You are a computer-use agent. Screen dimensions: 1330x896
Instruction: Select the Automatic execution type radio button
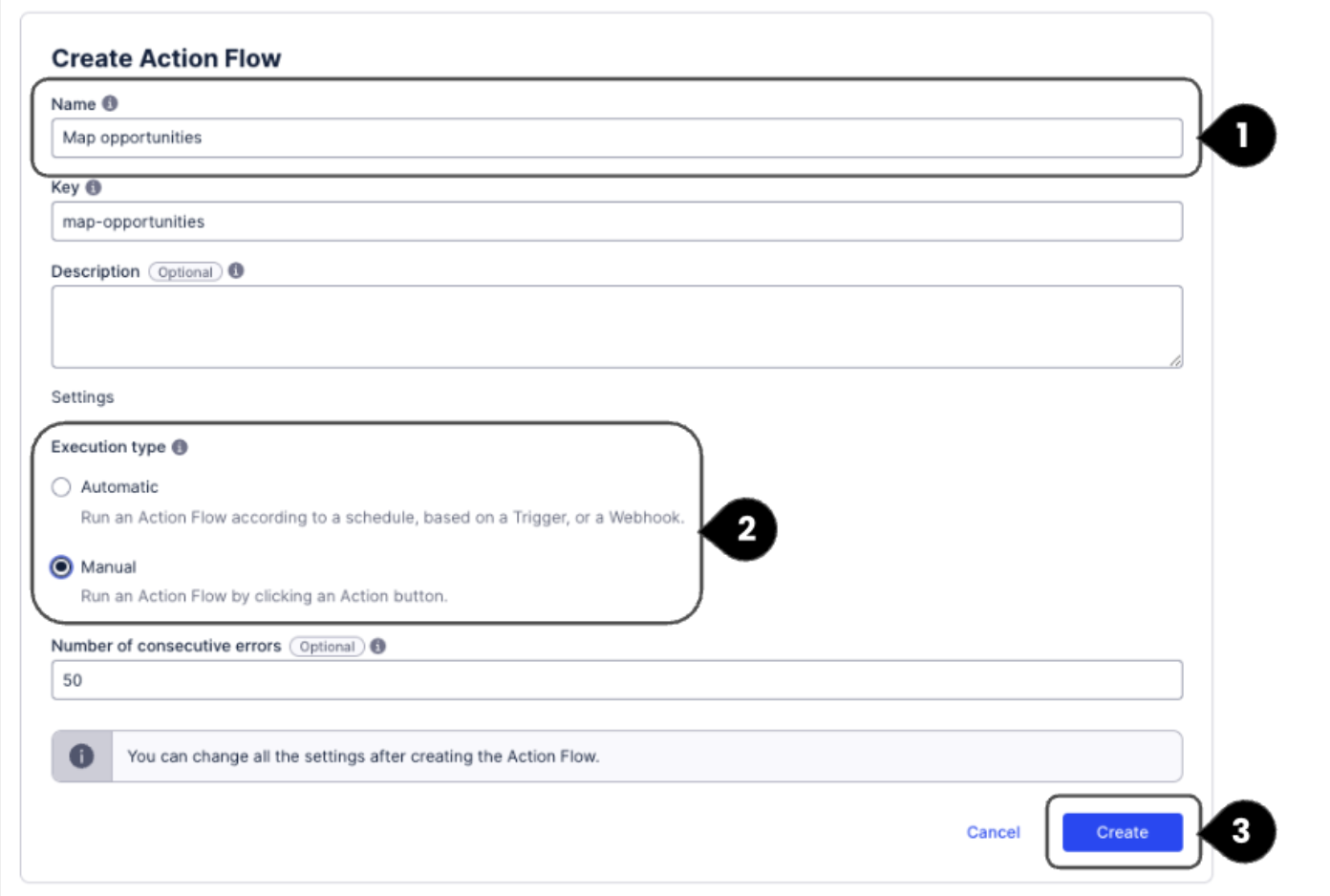point(61,487)
